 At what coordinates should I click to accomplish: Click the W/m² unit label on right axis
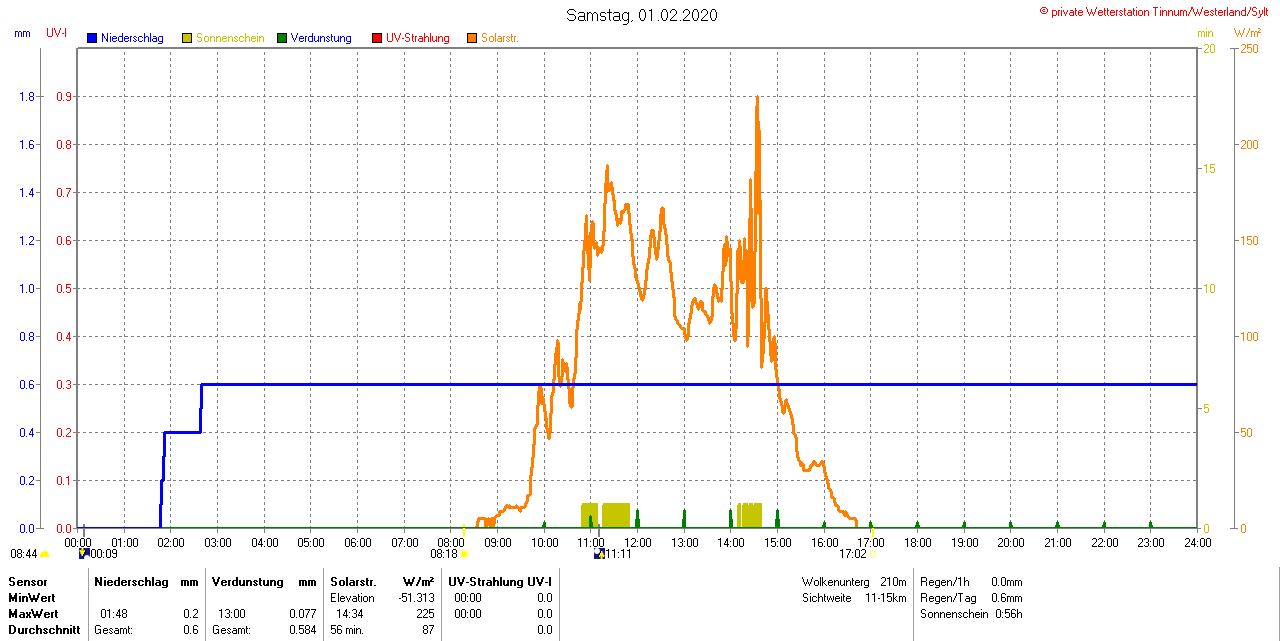1248,33
